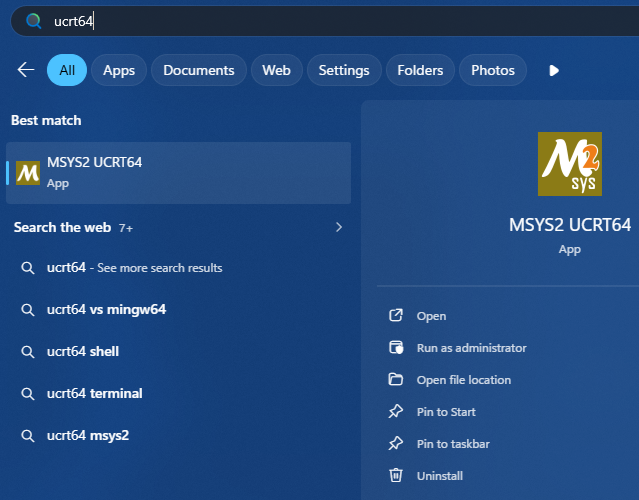Switch to the Settings filter tab
The height and width of the screenshot is (500, 639).
(x=344, y=70)
